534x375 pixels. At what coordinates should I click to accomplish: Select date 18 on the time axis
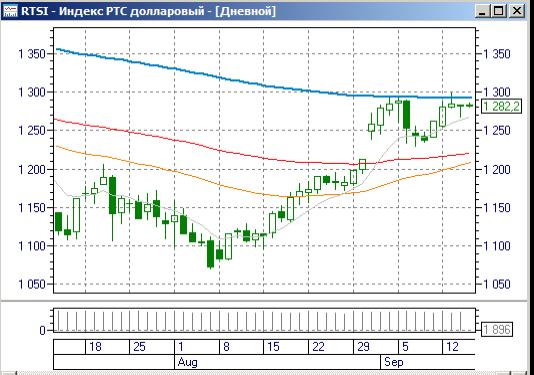click(x=95, y=347)
